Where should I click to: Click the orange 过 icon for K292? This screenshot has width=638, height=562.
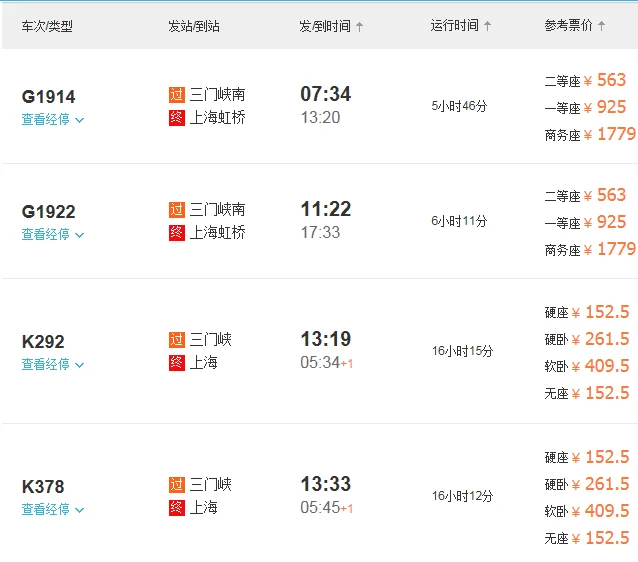coord(177,340)
